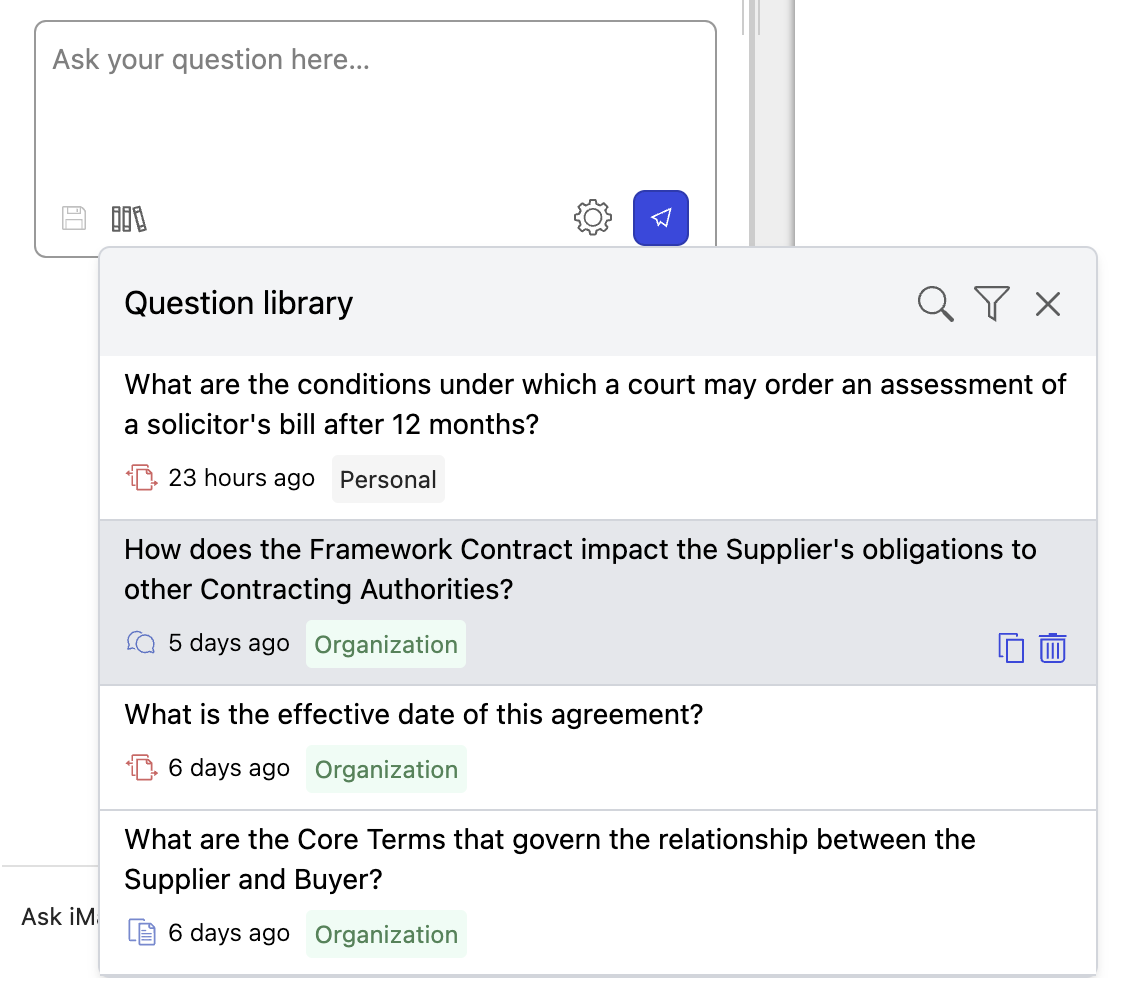The height and width of the screenshot is (992, 1128).
Task: Delete the Framework Contract question
Action: 1052,648
